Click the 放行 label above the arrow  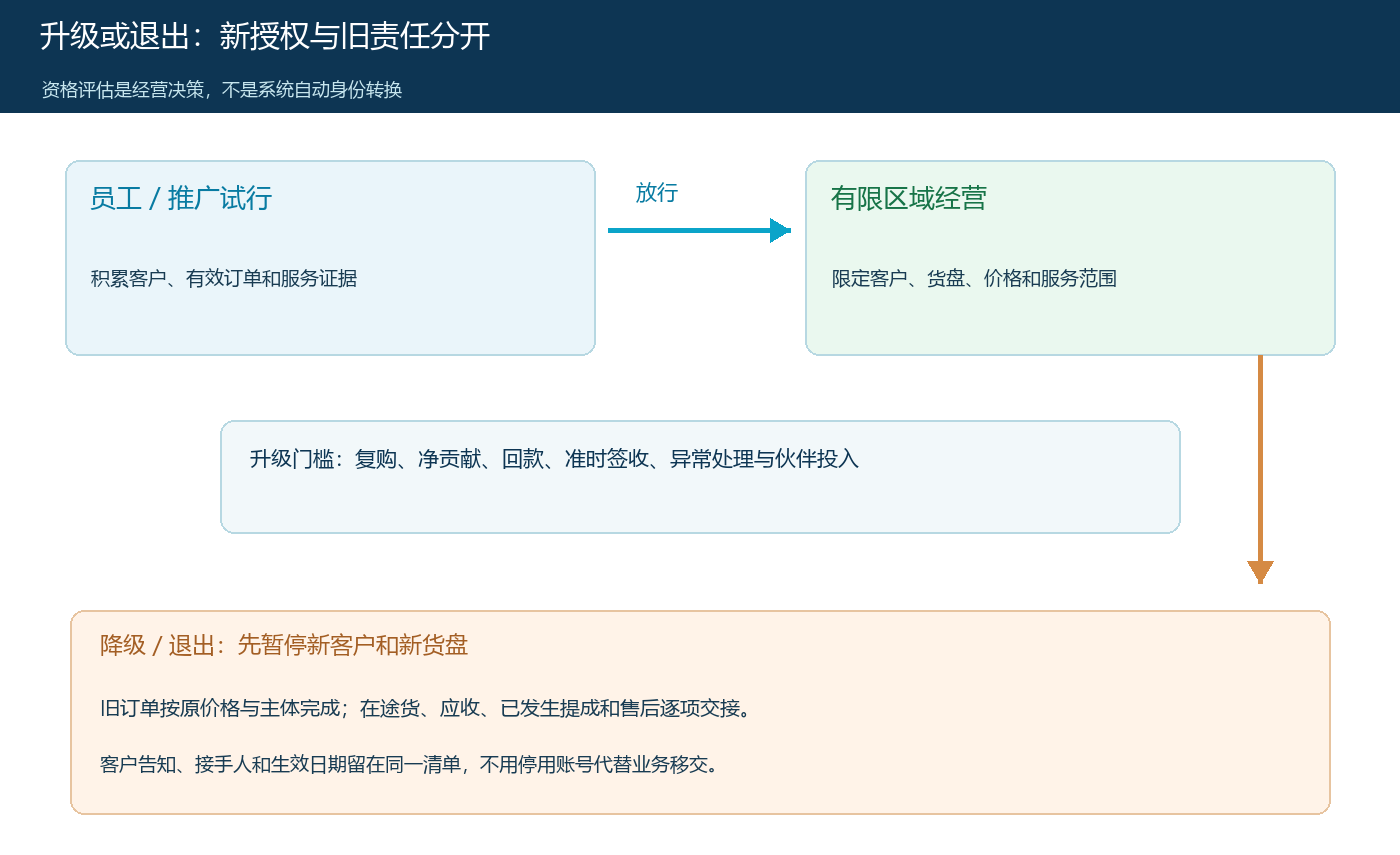click(x=657, y=193)
